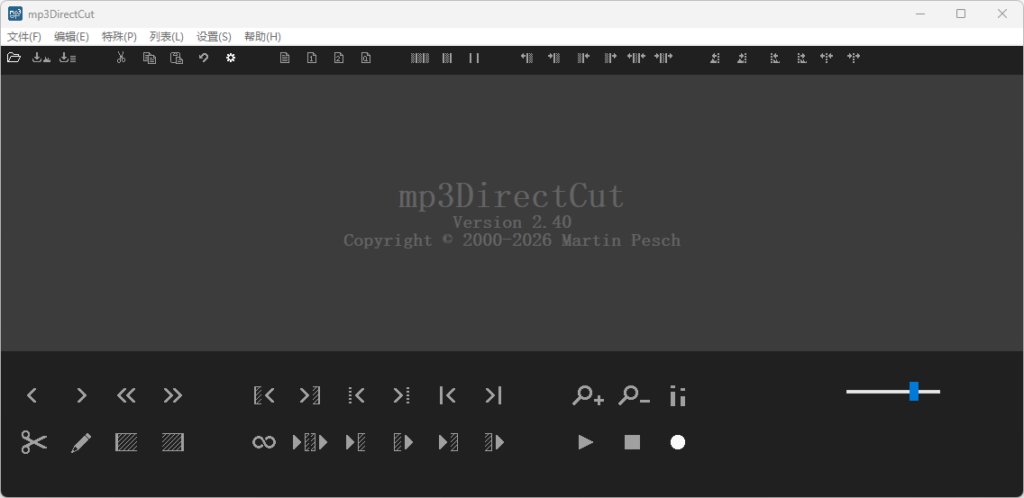1024x498 pixels.
Task: Click the copy icon in top toolbar
Action: coord(150,58)
